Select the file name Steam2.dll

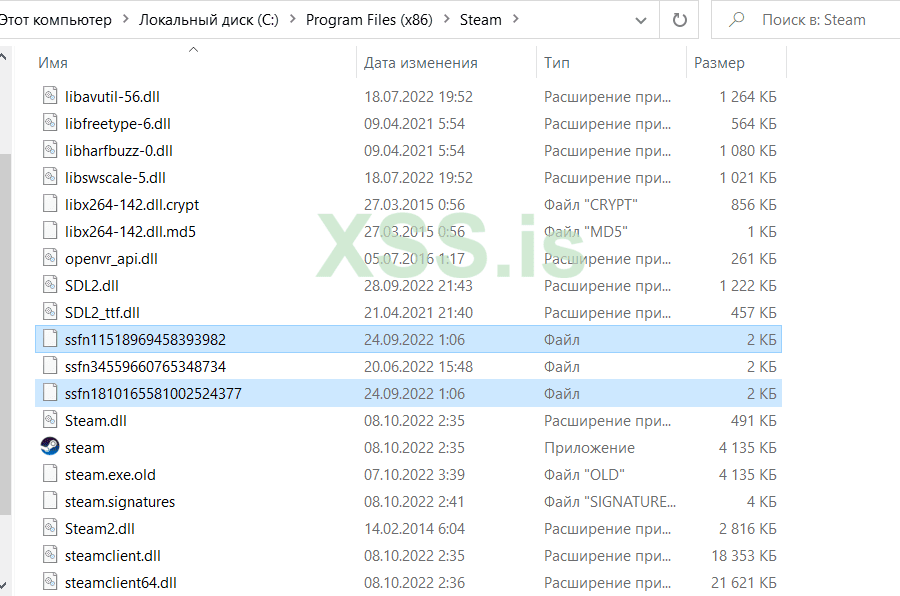pyautogui.click(x=99, y=528)
